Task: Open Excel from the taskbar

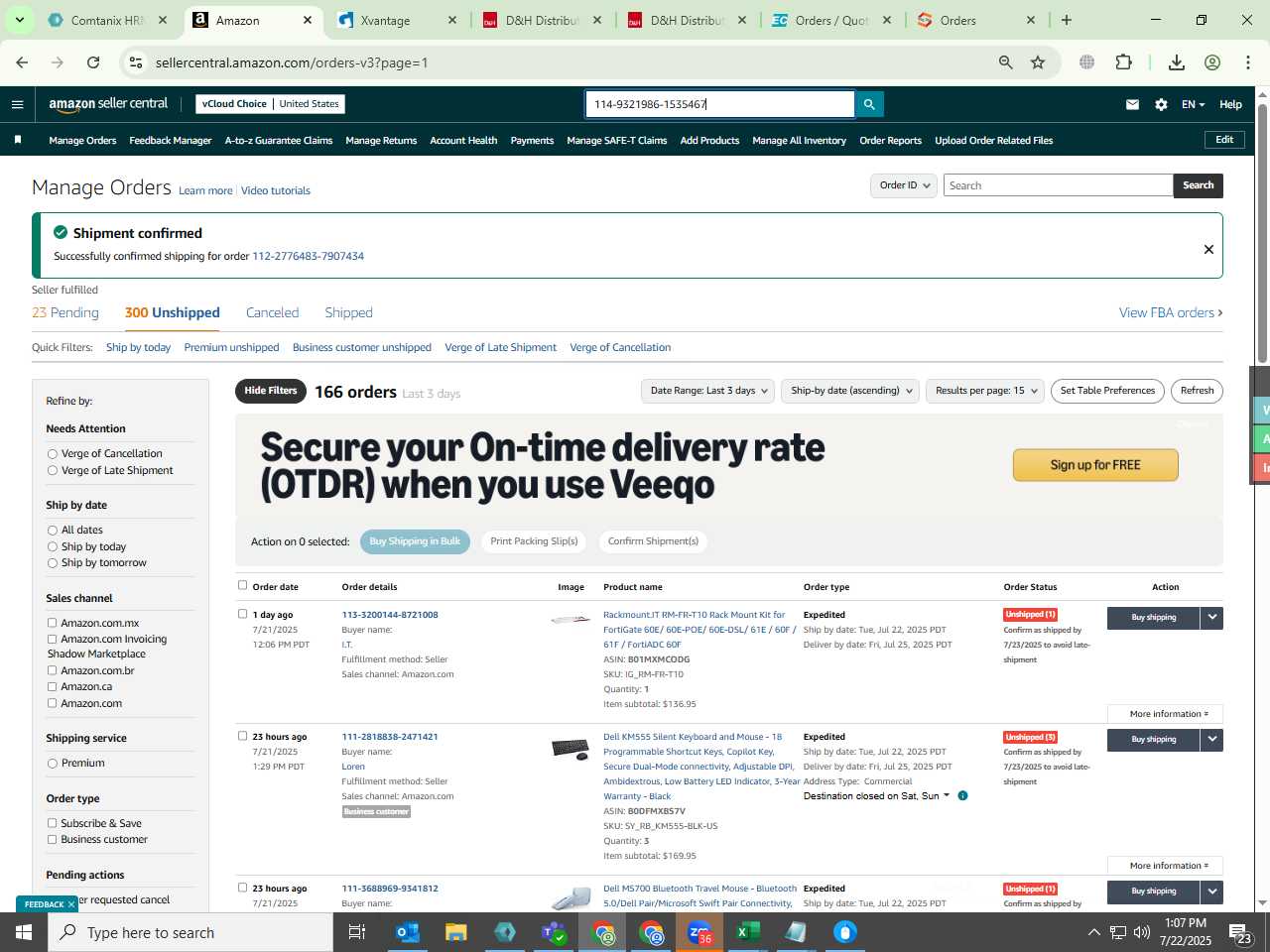Action: pos(747,932)
